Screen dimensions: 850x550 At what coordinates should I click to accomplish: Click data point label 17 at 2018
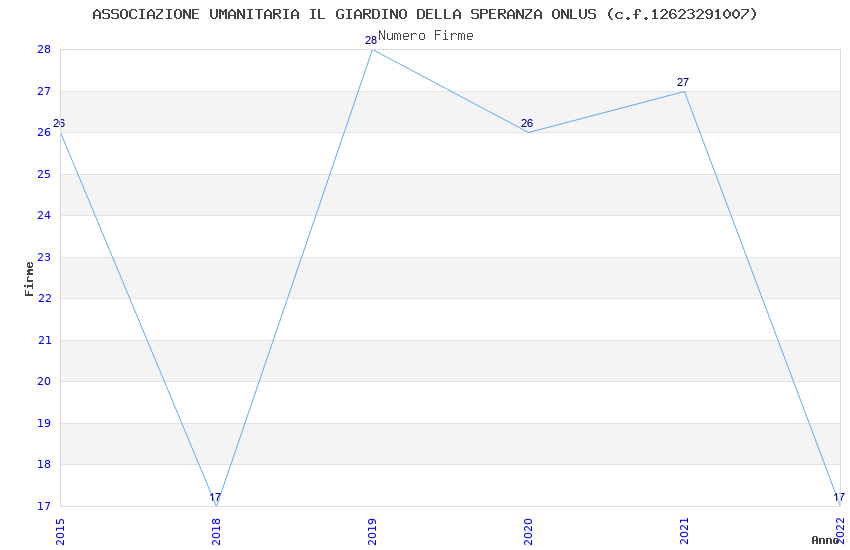click(x=215, y=497)
